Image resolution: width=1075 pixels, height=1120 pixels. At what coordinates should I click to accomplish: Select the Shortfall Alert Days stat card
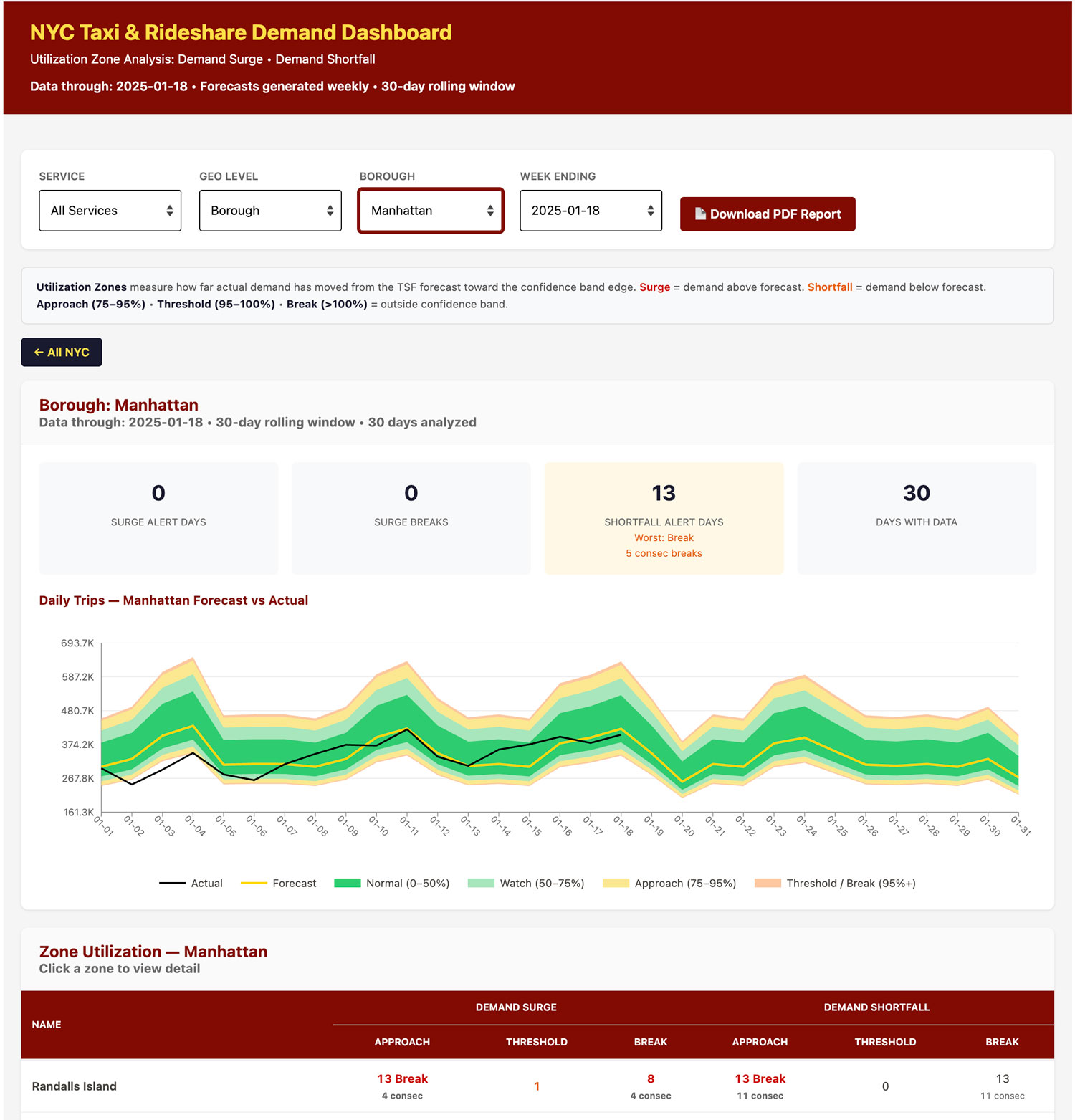tap(664, 517)
